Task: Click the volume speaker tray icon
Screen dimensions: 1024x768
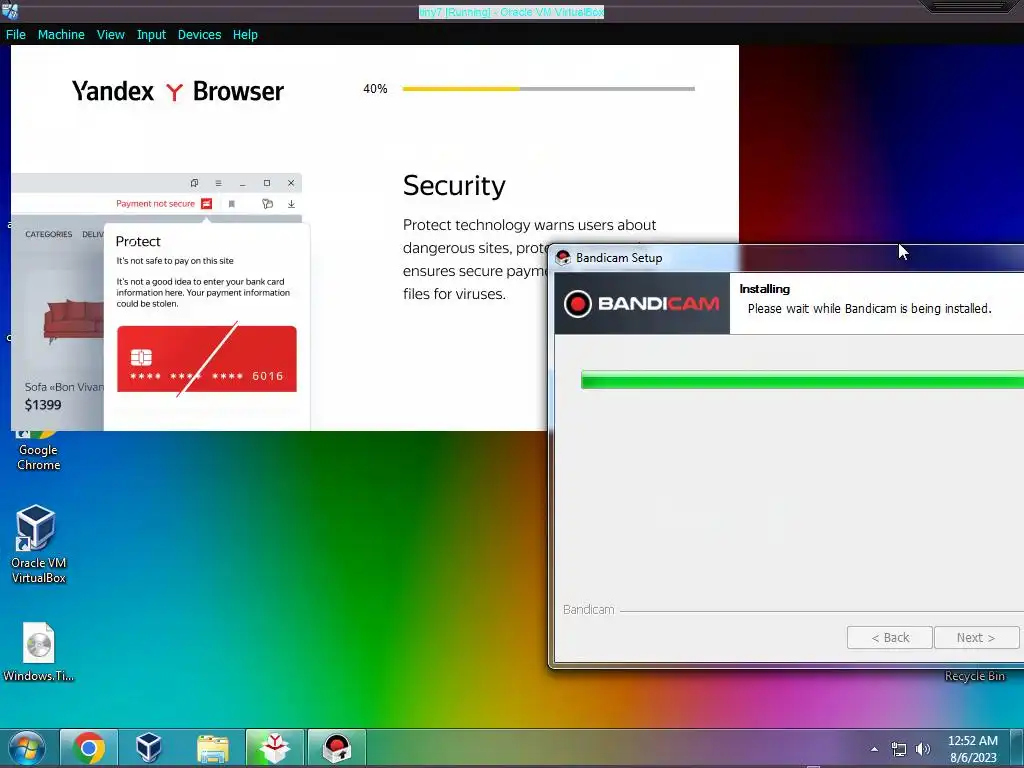Action: [923, 749]
